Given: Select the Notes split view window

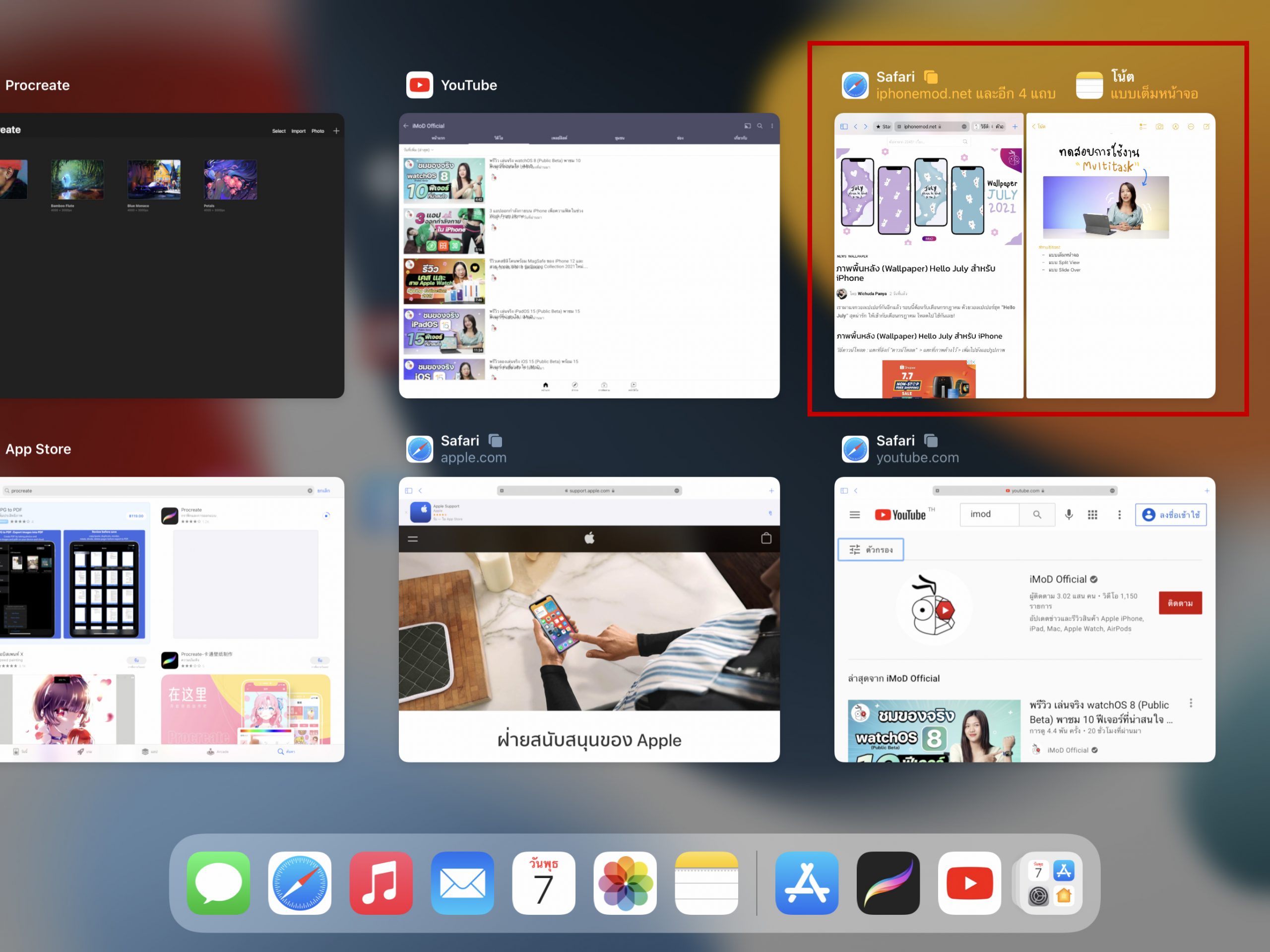Looking at the screenshot, I should point(1120,255).
